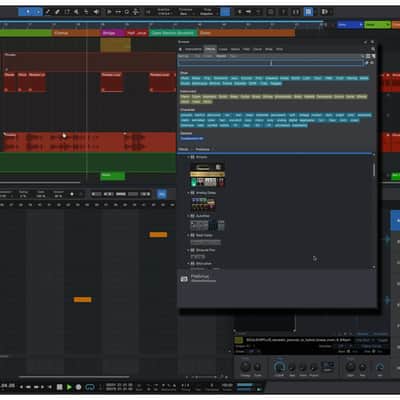Click the Record button in the transport
The width and height of the screenshot is (400, 400).
[x=79, y=387]
